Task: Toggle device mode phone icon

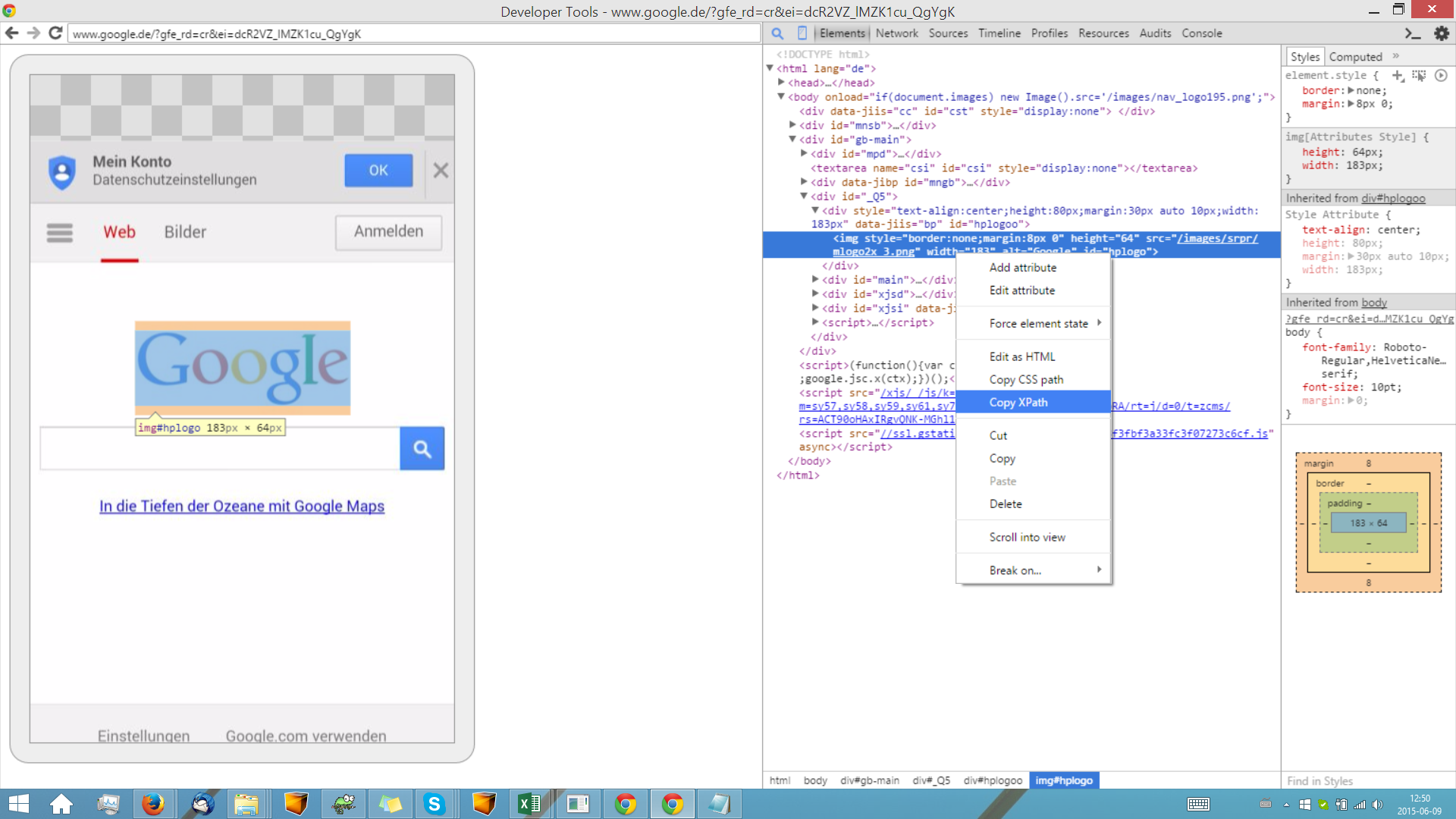Action: click(x=802, y=33)
